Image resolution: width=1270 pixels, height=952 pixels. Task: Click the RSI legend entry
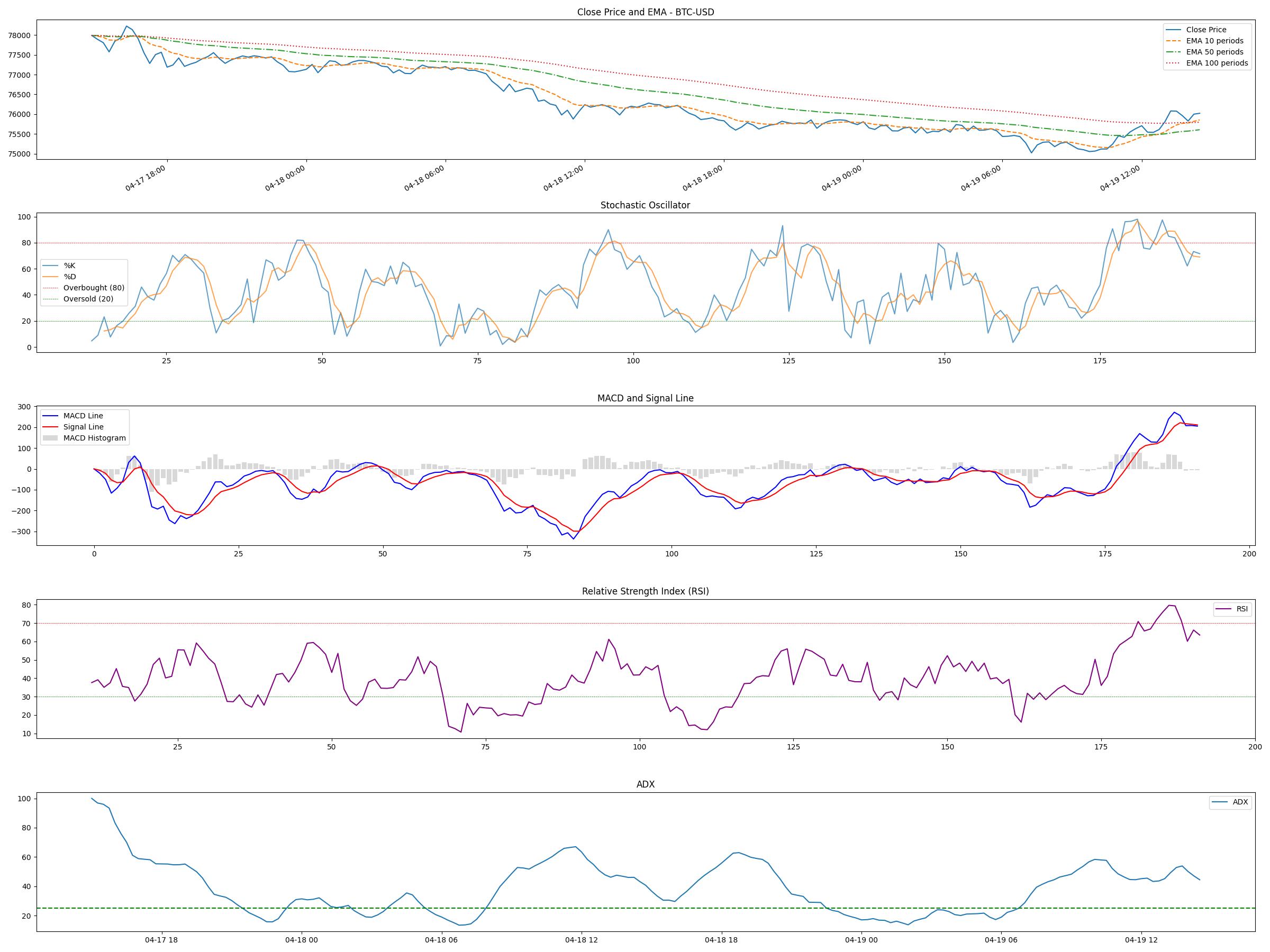(1242, 609)
